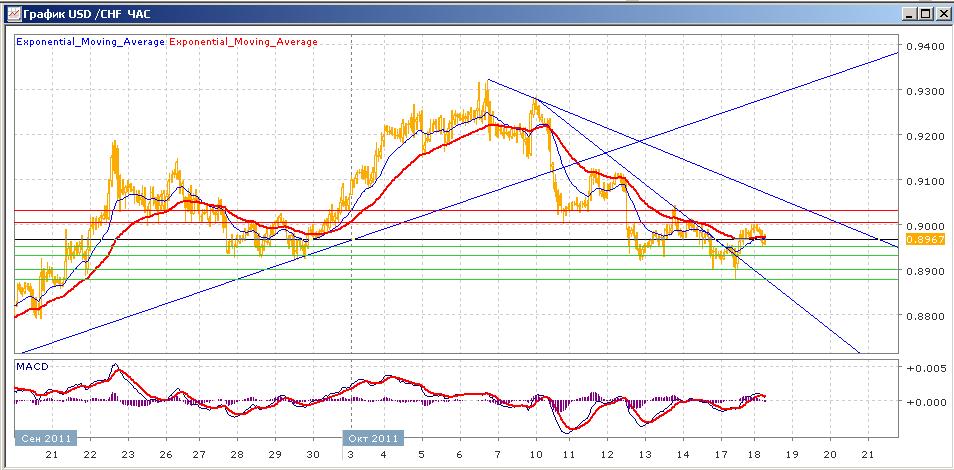Click date 4 on the time axis

point(383,455)
